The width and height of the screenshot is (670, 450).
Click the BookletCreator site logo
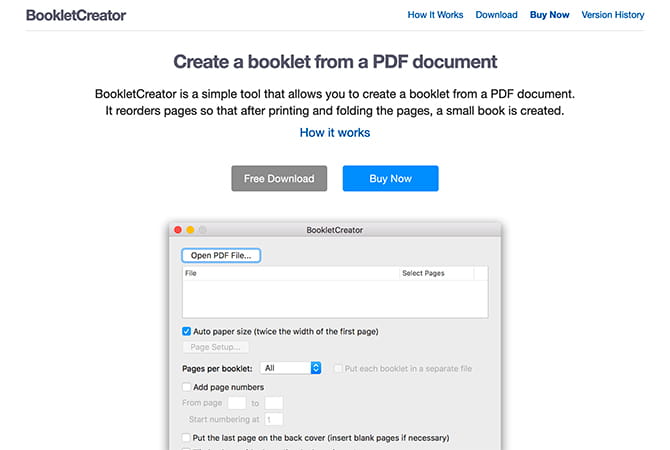pos(76,15)
